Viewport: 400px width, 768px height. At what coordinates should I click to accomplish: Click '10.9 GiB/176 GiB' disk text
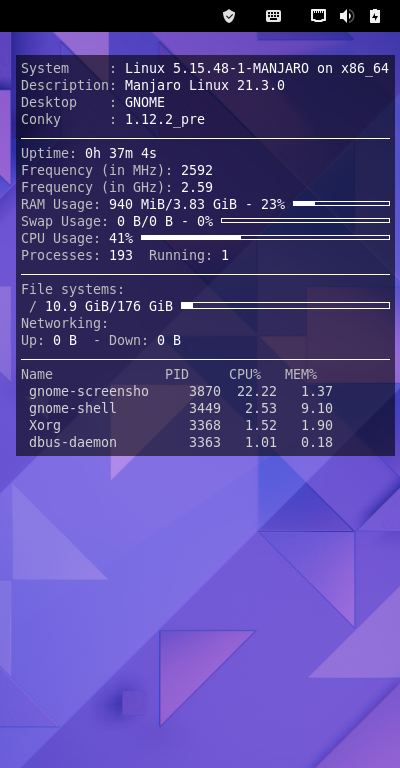(109, 307)
